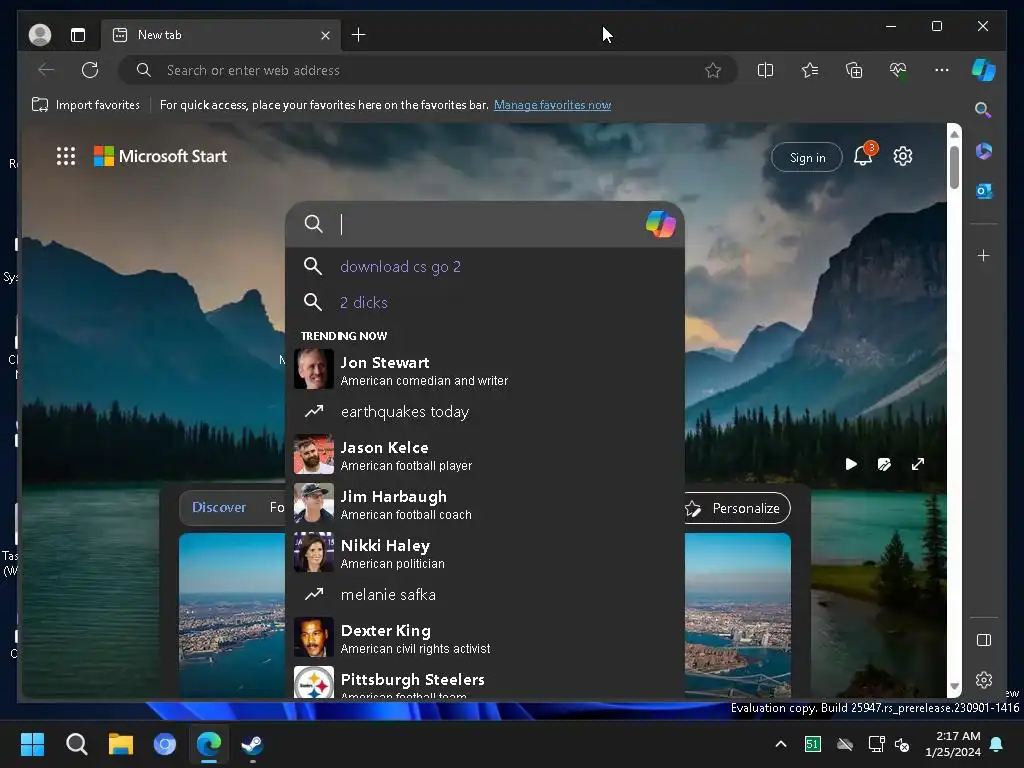This screenshot has height=768, width=1024.
Task: Open Split screen view icon
Action: (x=765, y=70)
